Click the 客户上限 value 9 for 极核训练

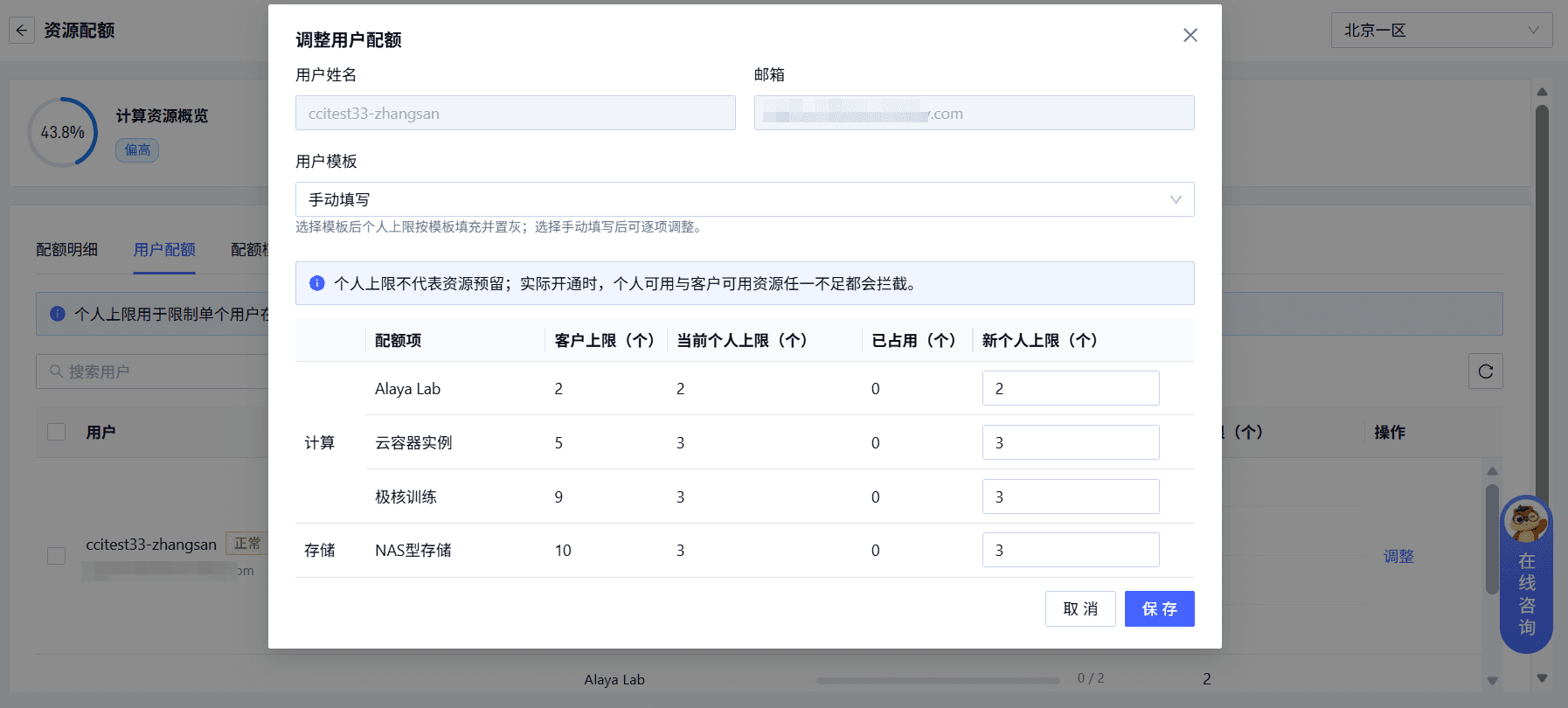pyautogui.click(x=559, y=497)
